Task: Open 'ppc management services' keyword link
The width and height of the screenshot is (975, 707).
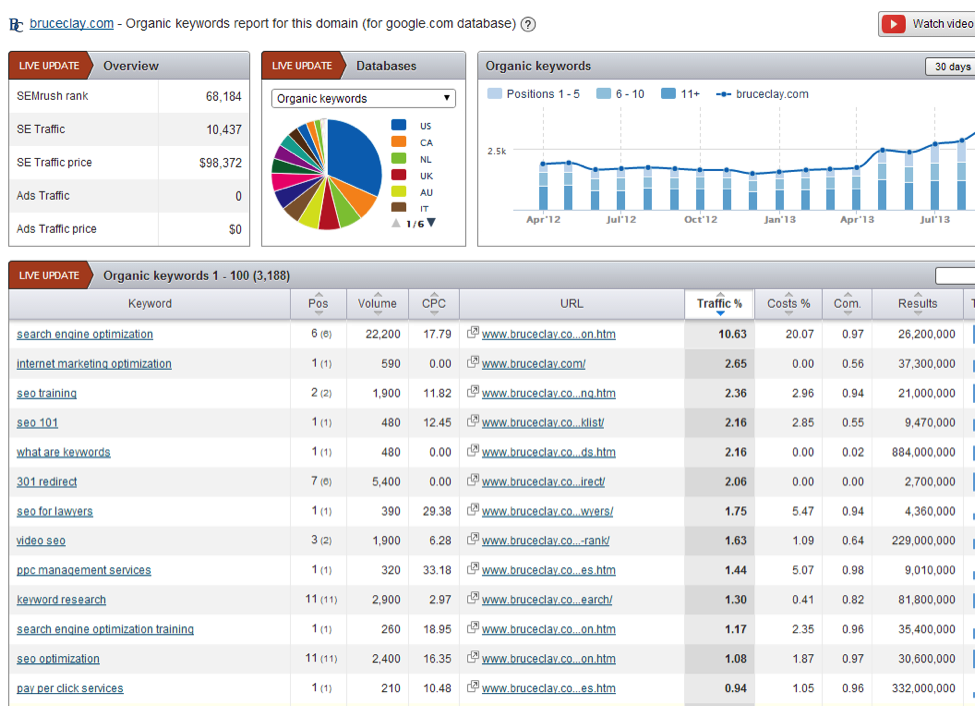Action: [x=84, y=570]
